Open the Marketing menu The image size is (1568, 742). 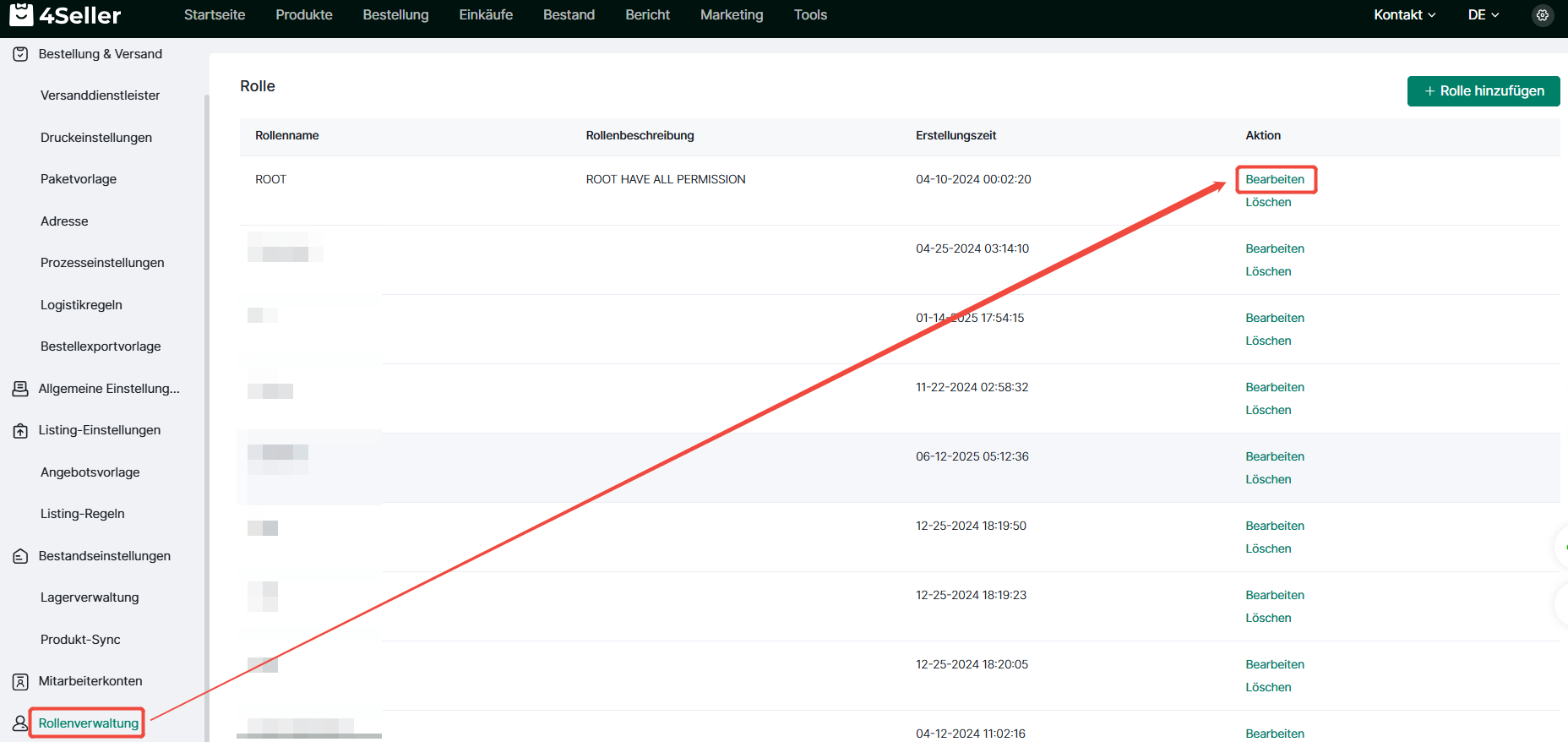[732, 15]
